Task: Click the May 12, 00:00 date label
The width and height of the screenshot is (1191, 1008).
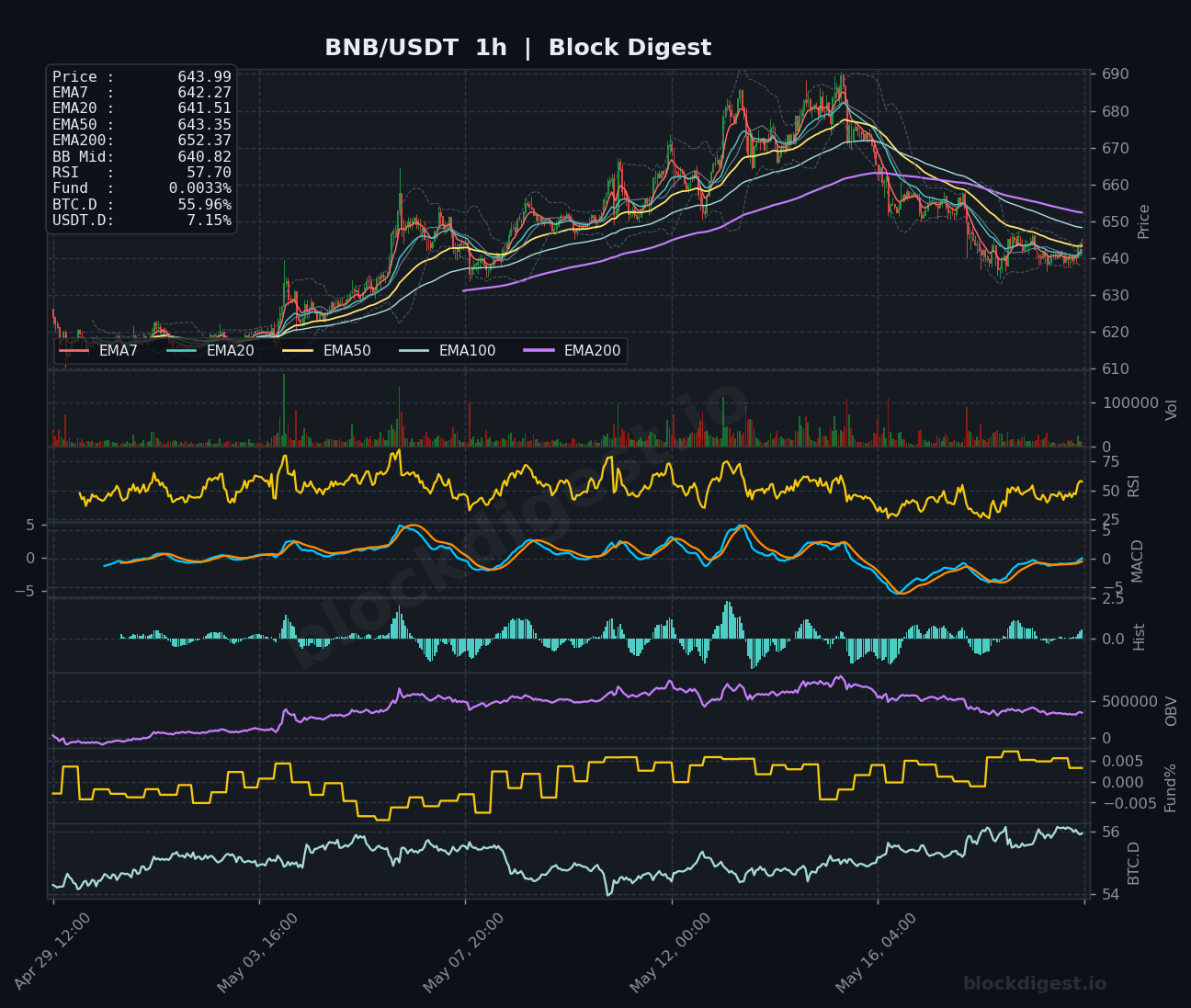Action: pyautogui.click(x=671, y=952)
